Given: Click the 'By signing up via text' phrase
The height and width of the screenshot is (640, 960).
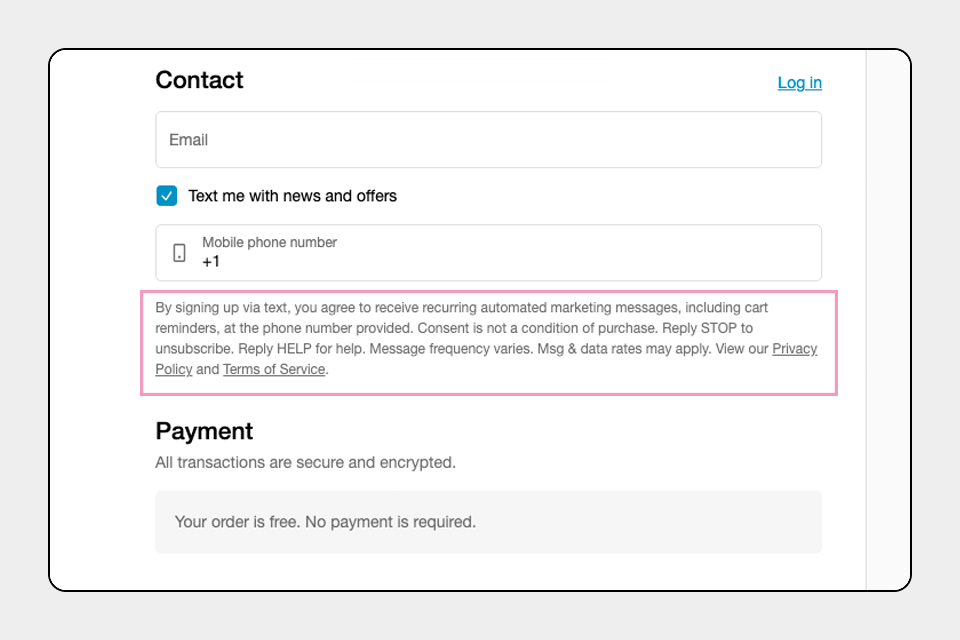Looking at the screenshot, I should click(221, 307).
